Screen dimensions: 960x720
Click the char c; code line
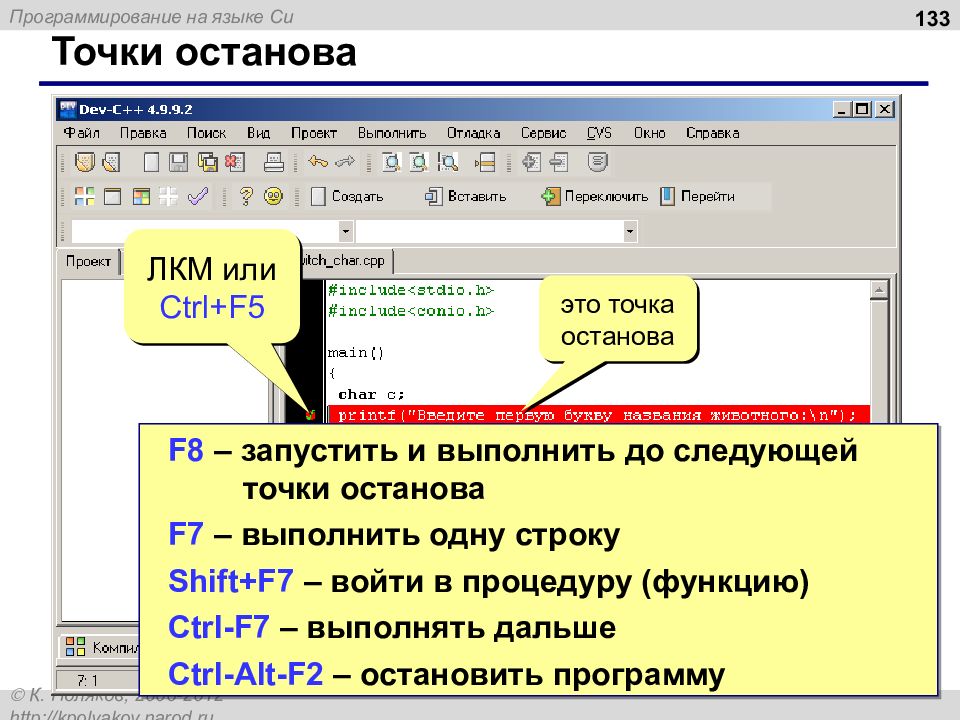click(x=371, y=394)
